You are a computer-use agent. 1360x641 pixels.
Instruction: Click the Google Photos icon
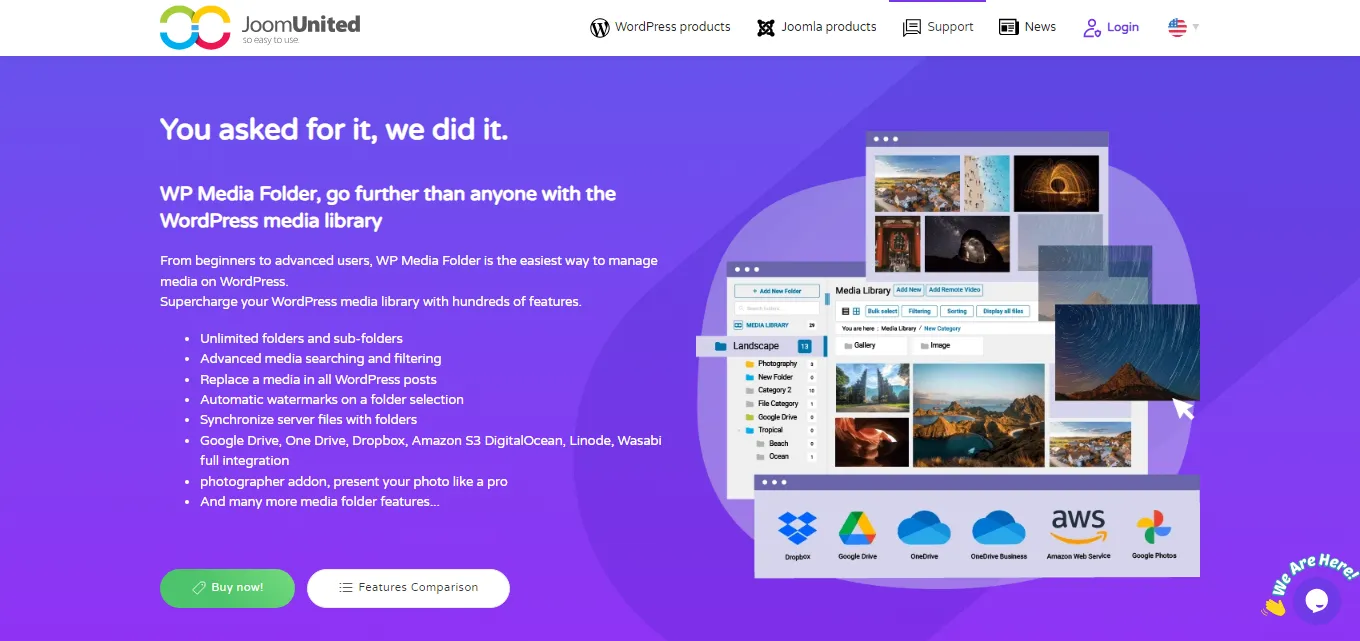[x=1154, y=528]
